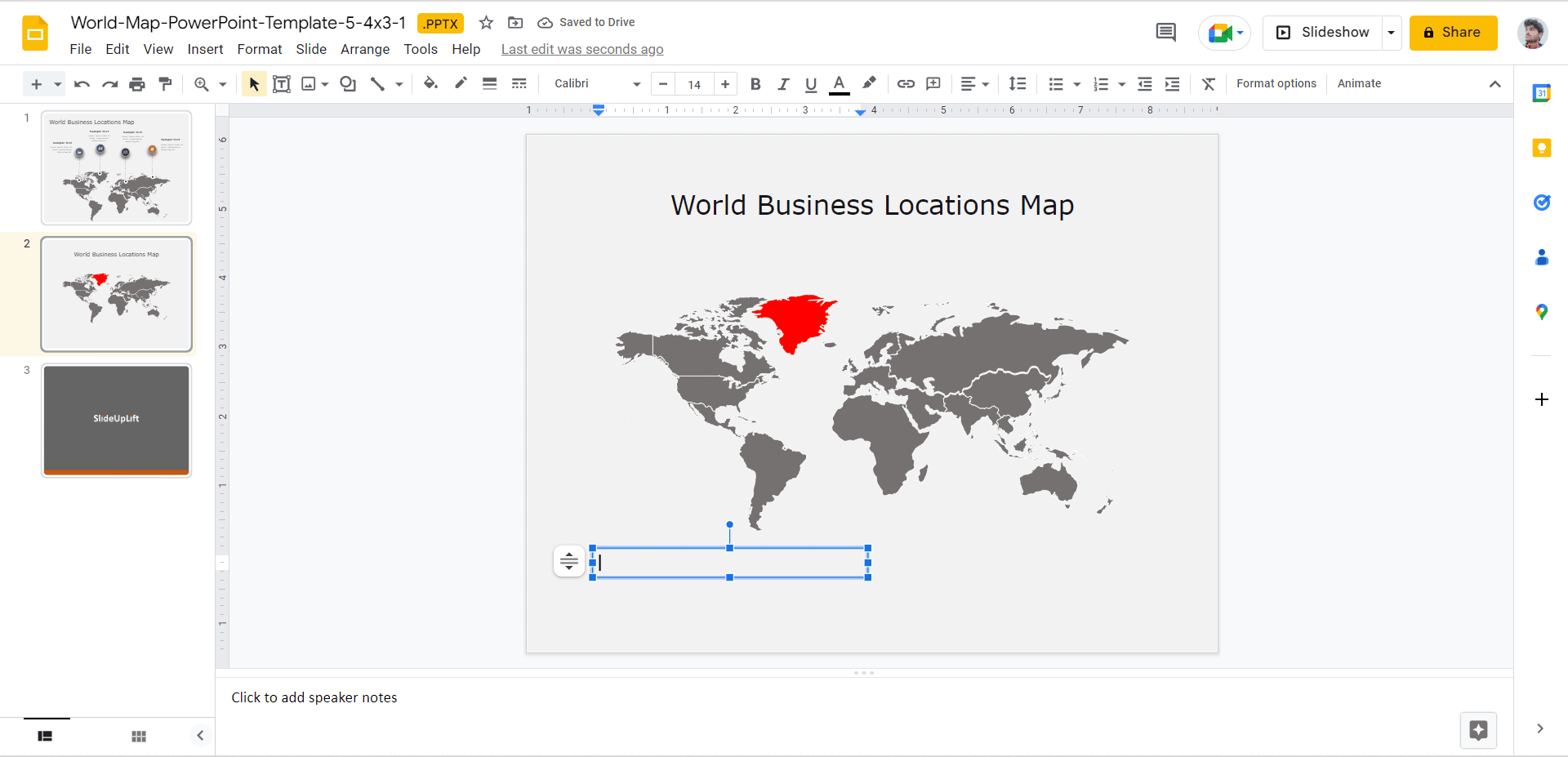This screenshot has height=757, width=1568.
Task: Open the text color picker
Action: click(x=840, y=83)
